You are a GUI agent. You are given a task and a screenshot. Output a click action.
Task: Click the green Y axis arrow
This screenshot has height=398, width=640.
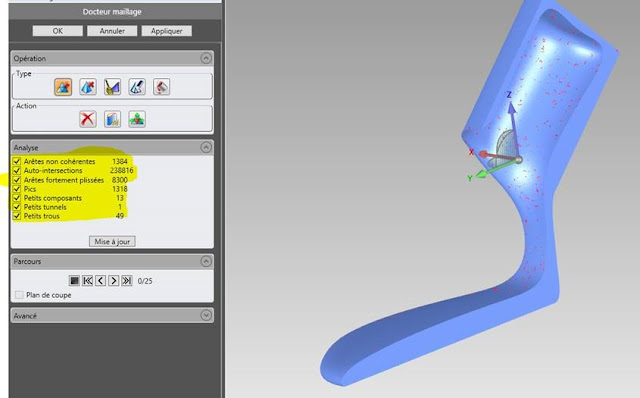tap(482, 173)
